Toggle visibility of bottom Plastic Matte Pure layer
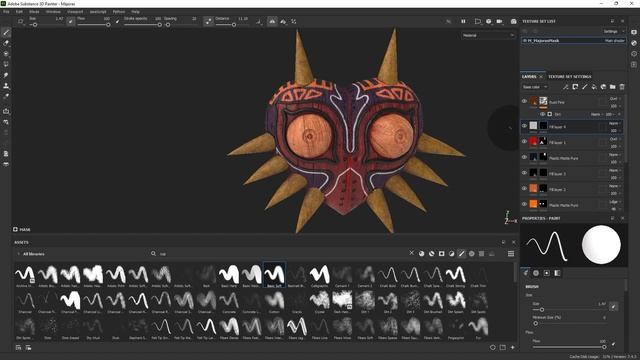 point(524,204)
